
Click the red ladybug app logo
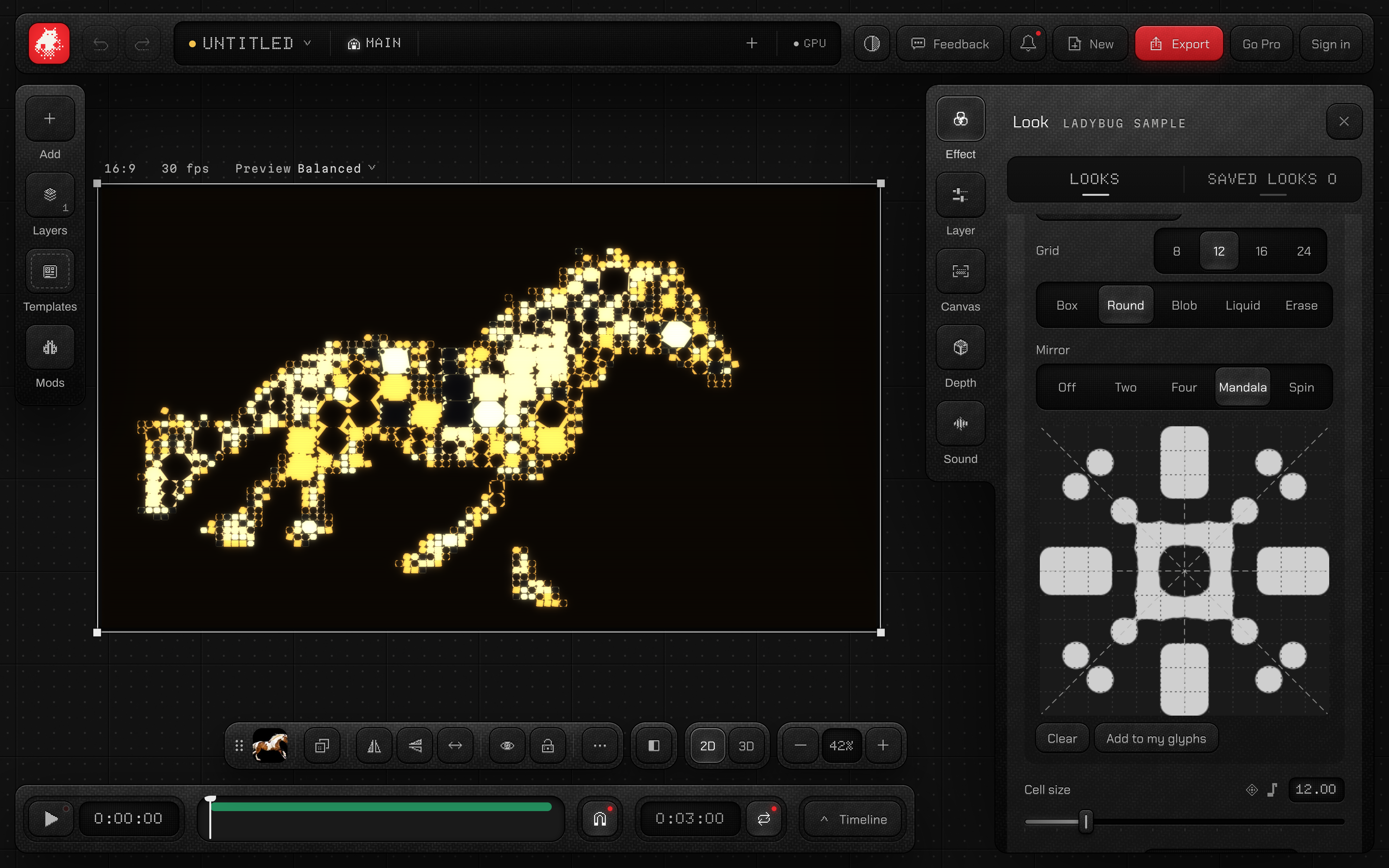pos(50,44)
